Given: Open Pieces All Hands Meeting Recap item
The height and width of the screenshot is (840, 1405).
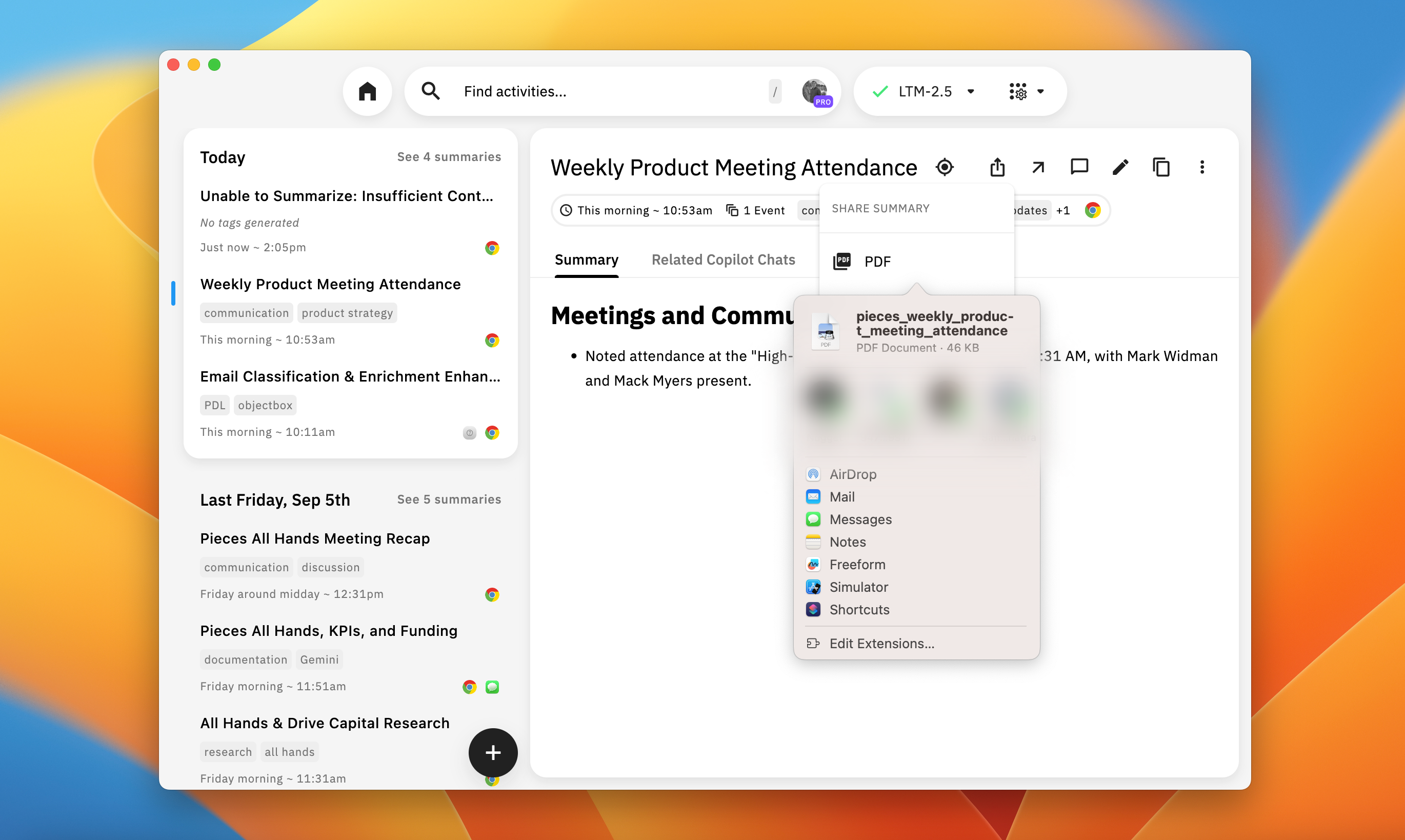Looking at the screenshot, I should click(x=315, y=538).
